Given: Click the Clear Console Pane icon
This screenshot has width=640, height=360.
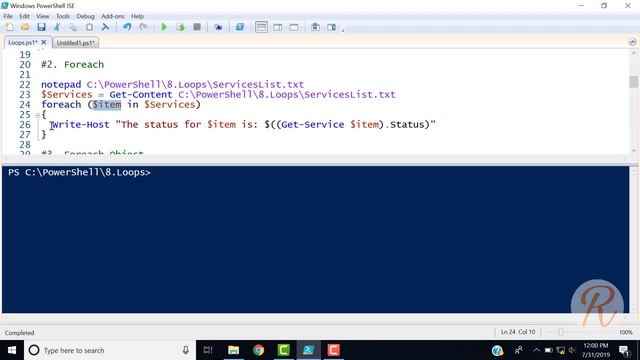Looking at the screenshot, I should [x=105, y=27].
